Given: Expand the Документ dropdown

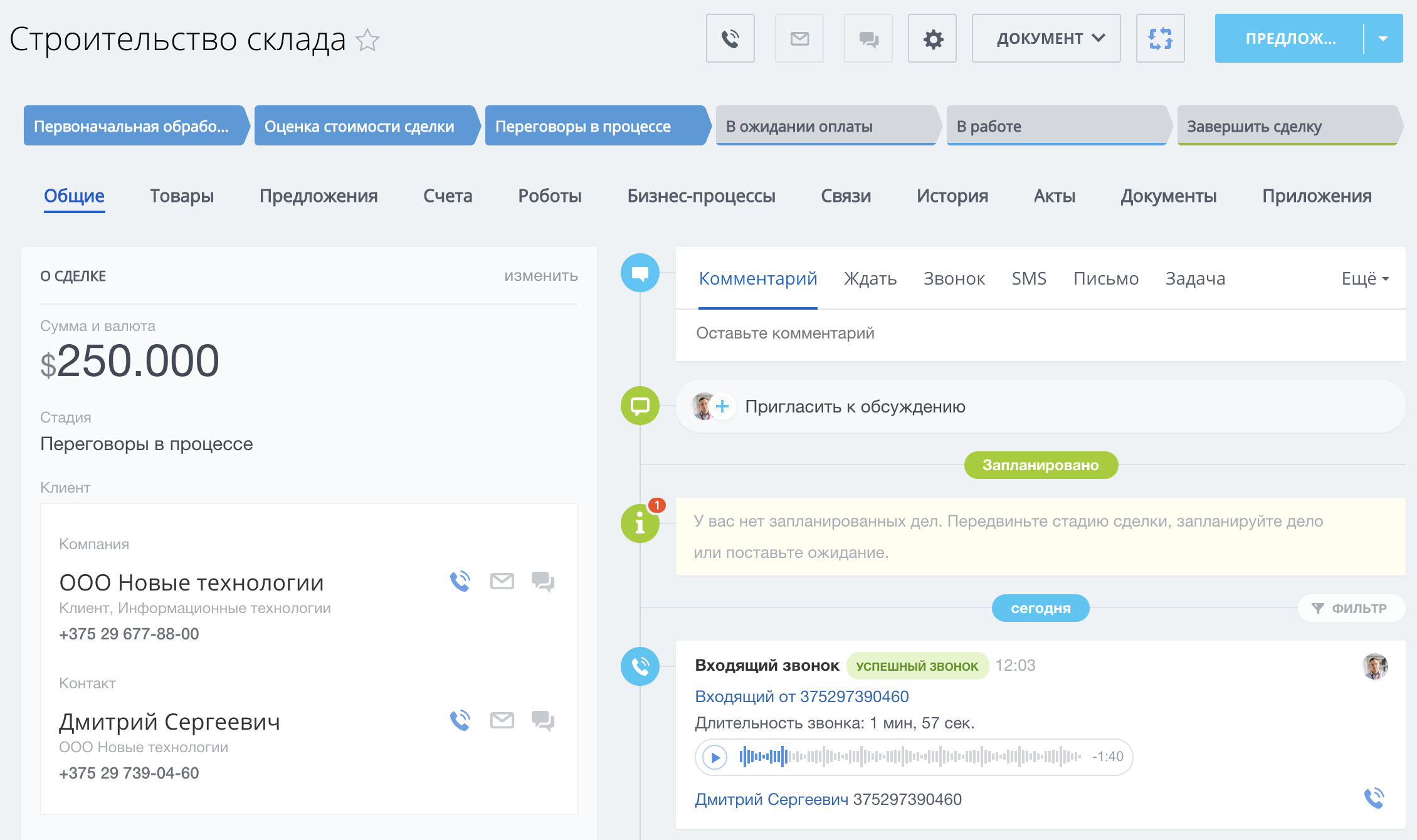Looking at the screenshot, I should (1046, 39).
